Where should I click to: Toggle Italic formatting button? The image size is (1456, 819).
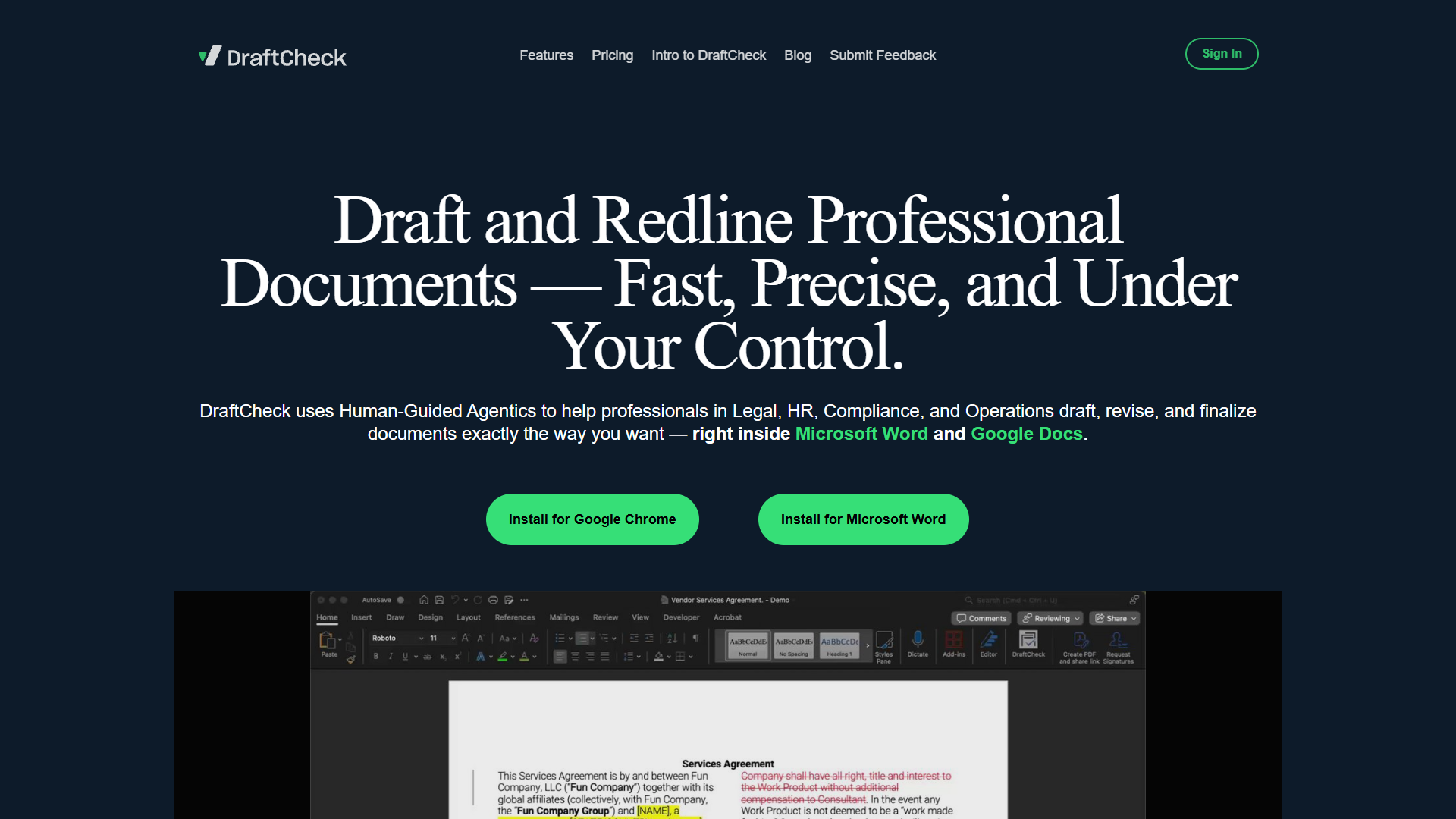tap(391, 657)
